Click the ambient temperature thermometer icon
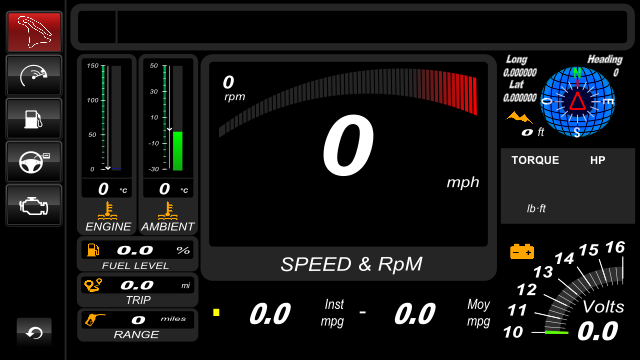 (168, 211)
